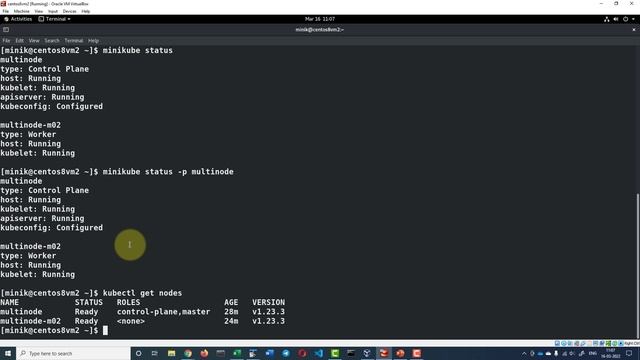Open the Windows taskbar clock

[x=611, y=353]
